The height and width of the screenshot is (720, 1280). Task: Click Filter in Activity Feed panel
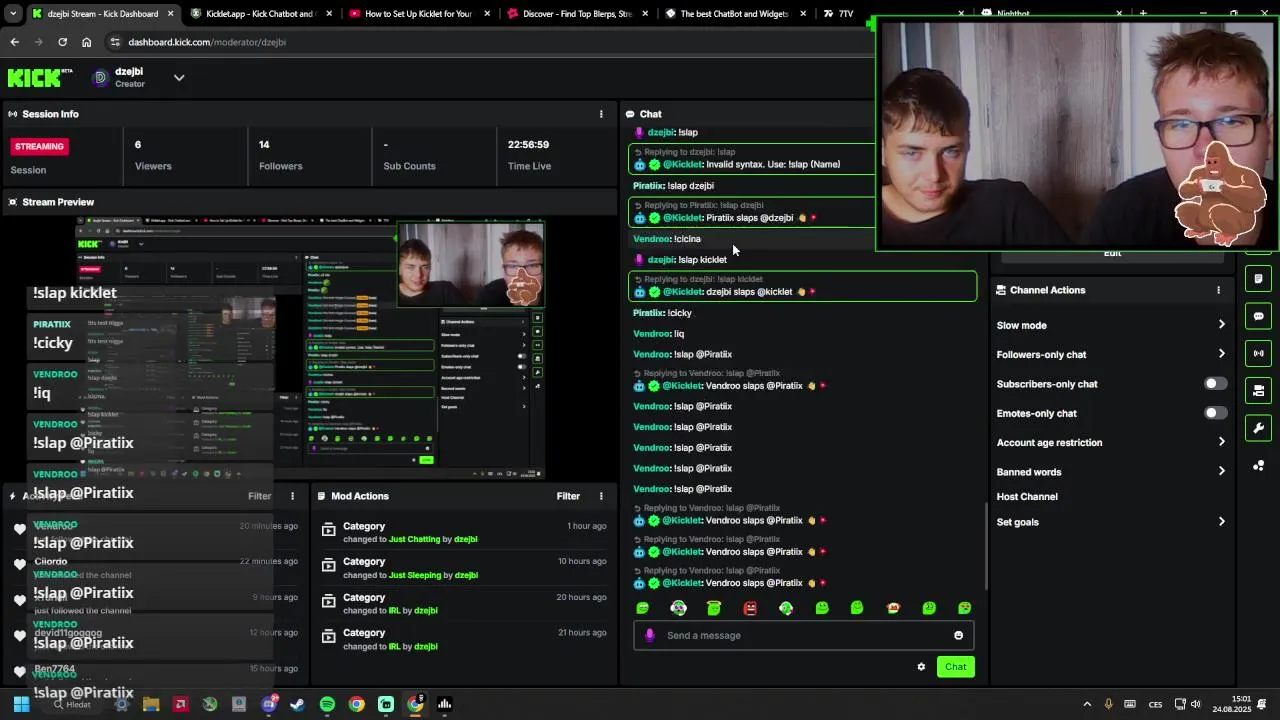point(259,496)
